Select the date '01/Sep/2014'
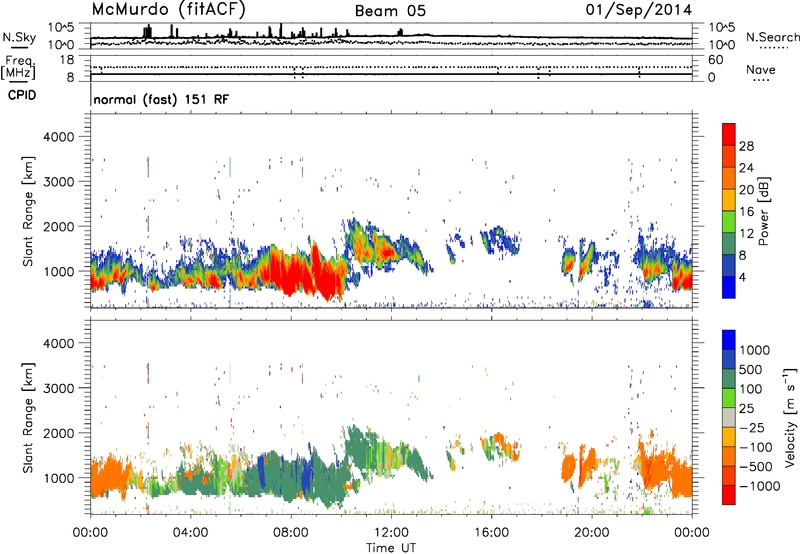The height and width of the screenshot is (554, 800). pos(639,10)
